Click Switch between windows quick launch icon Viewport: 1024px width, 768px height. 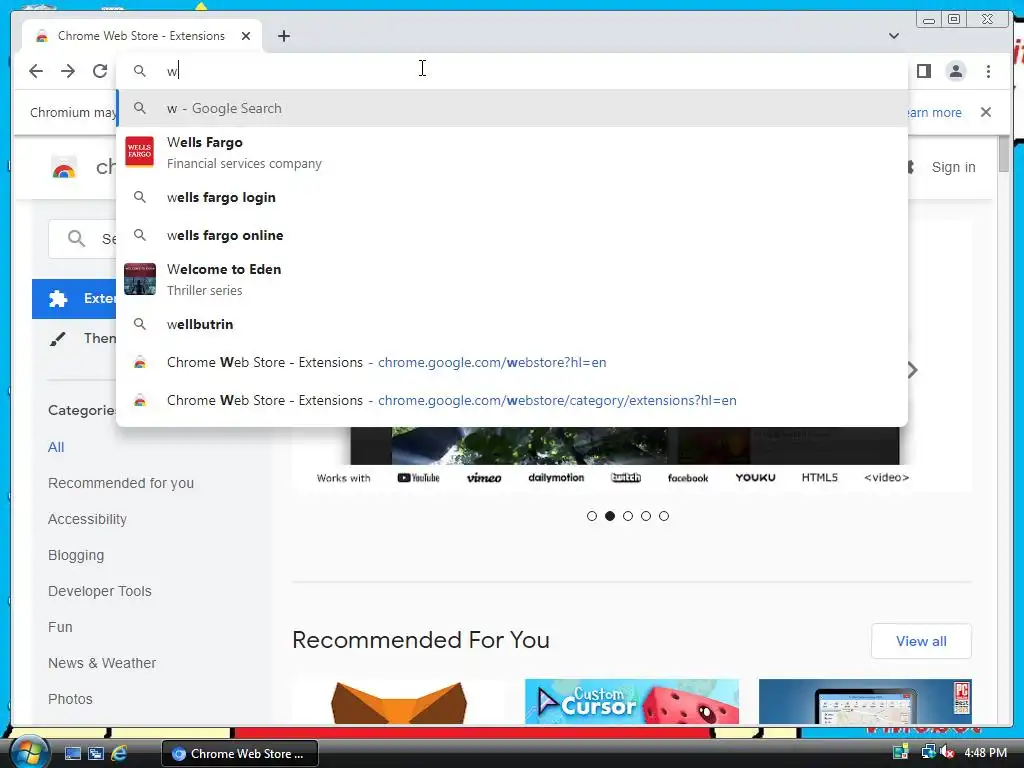(95, 754)
